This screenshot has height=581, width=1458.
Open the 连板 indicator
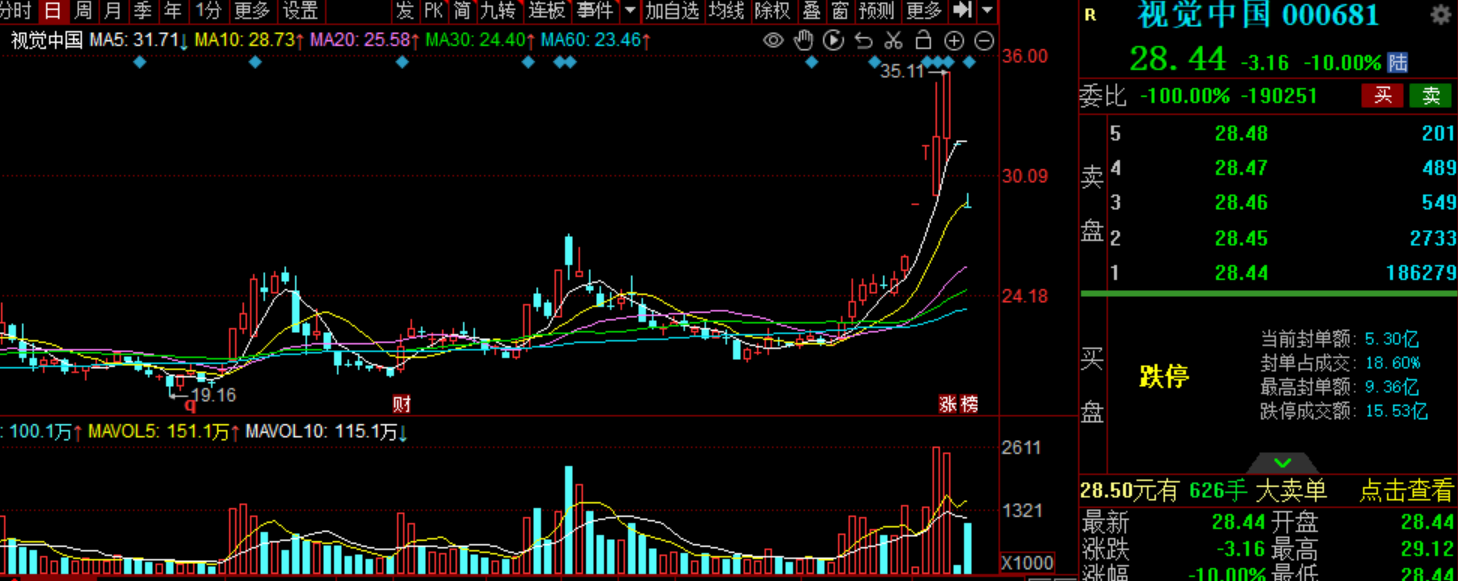pyautogui.click(x=547, y=11)
